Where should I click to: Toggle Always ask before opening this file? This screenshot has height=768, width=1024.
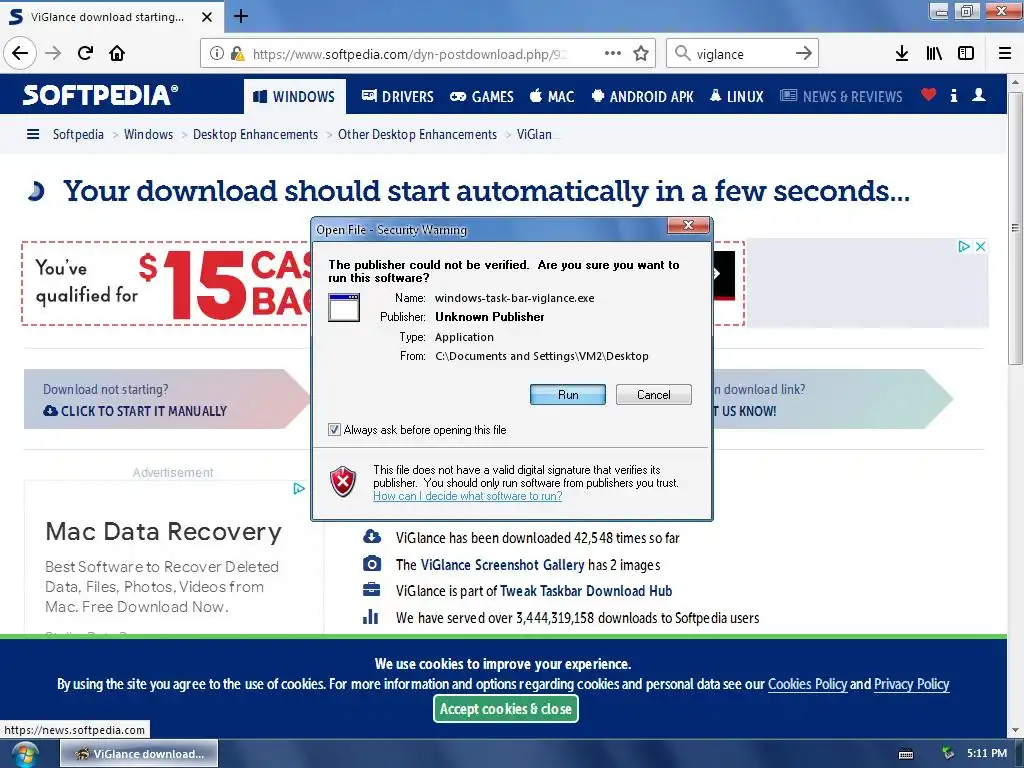pyautogui.click(x=334, y=430)
